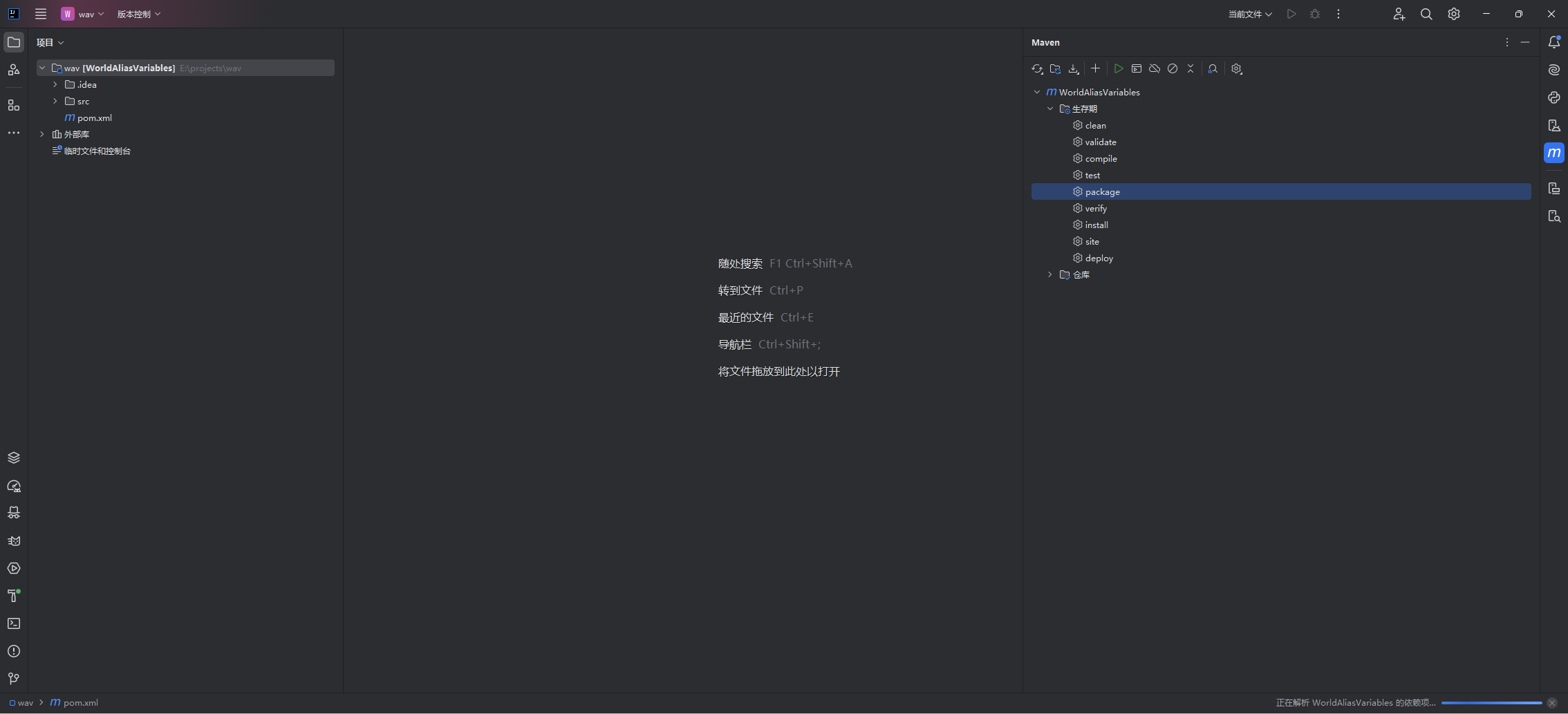Click the dependency resolving progress bar
Image resolution: width=1568 pixels, height=714 pixels.
[1491, 702]
